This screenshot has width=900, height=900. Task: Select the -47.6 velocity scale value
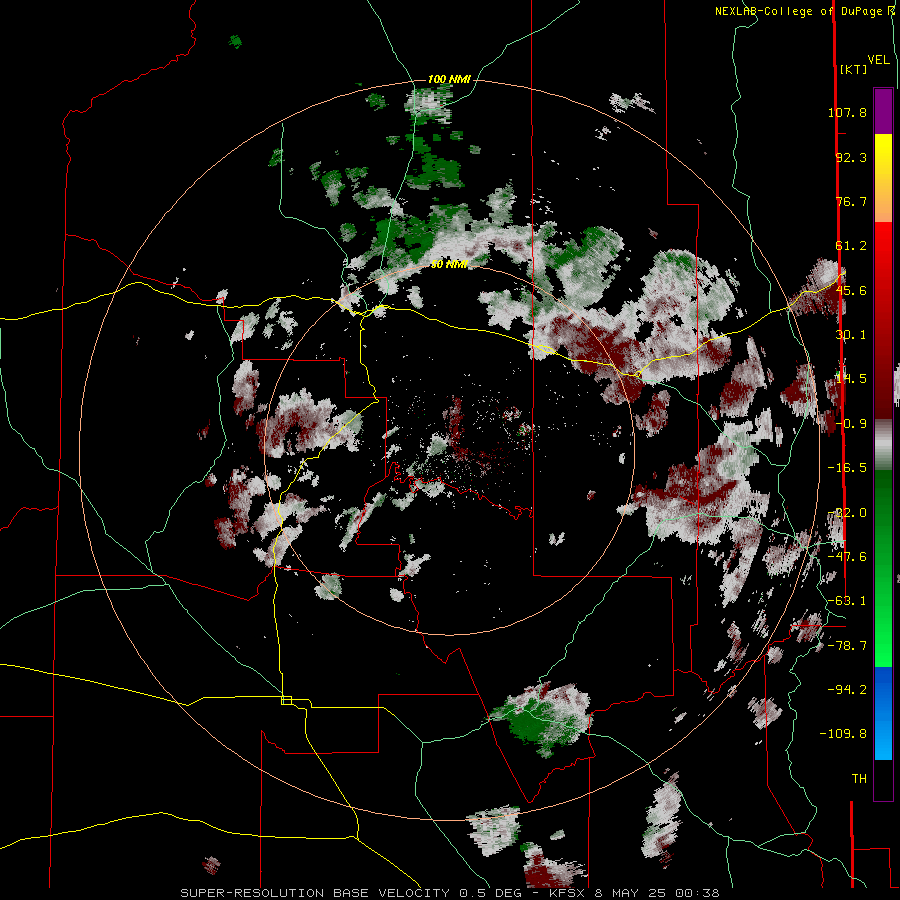[847, 557]
